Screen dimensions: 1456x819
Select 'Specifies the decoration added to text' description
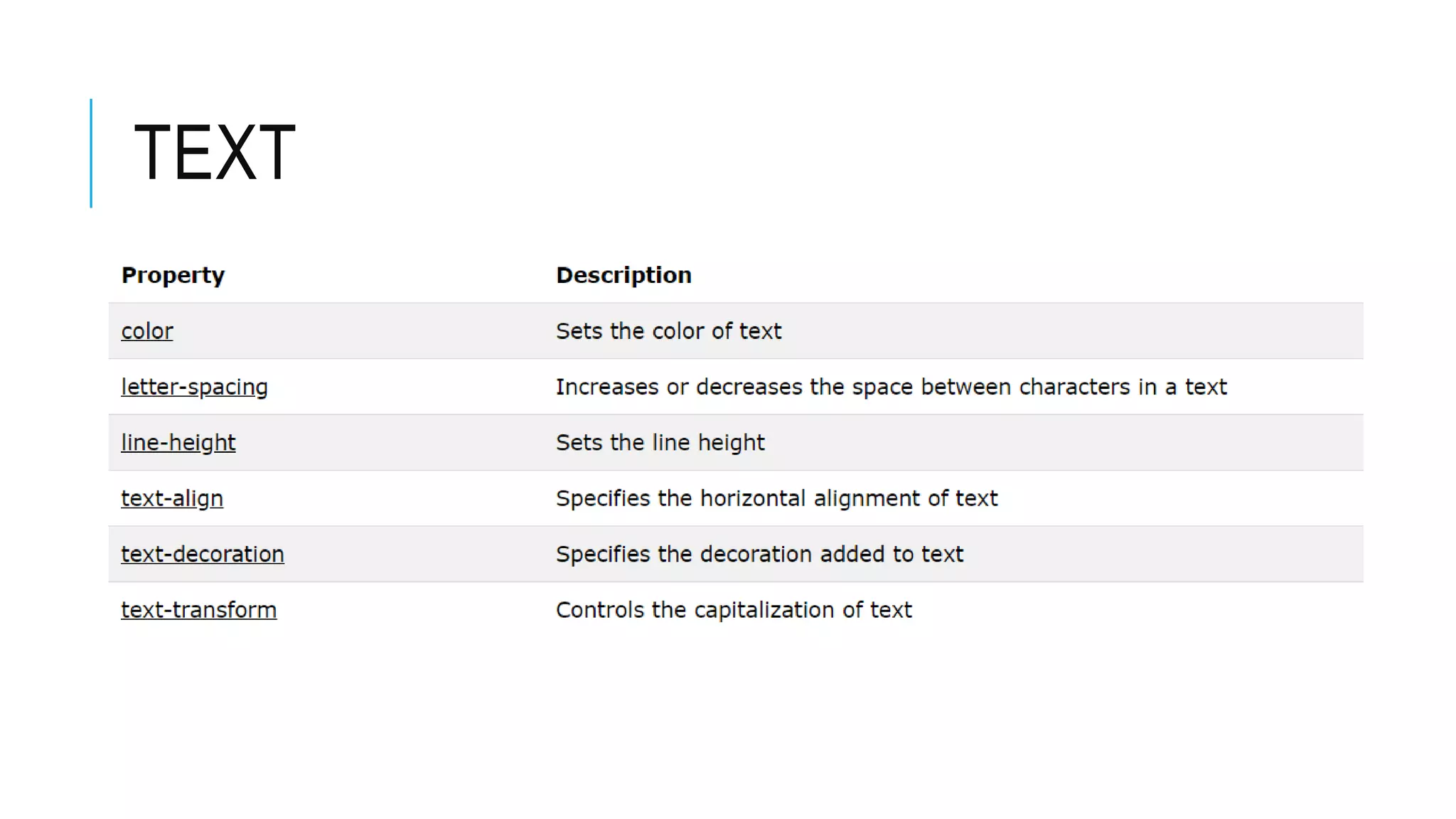(x=759, y=555)
